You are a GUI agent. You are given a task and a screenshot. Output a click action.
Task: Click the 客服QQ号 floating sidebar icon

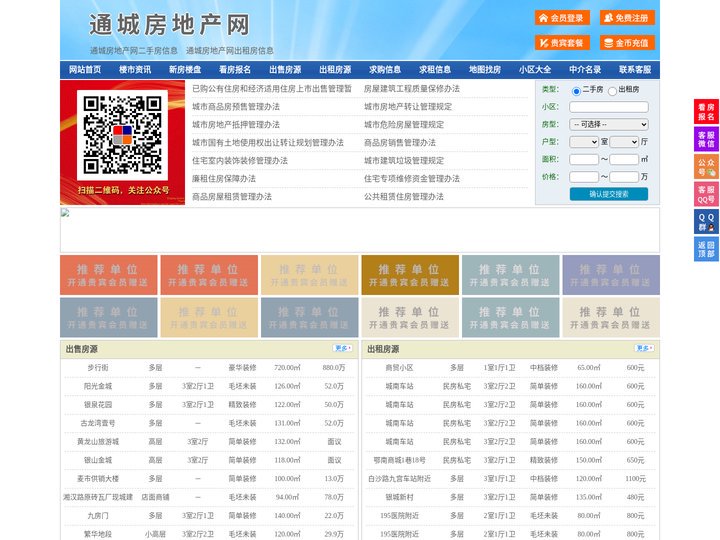706,194
